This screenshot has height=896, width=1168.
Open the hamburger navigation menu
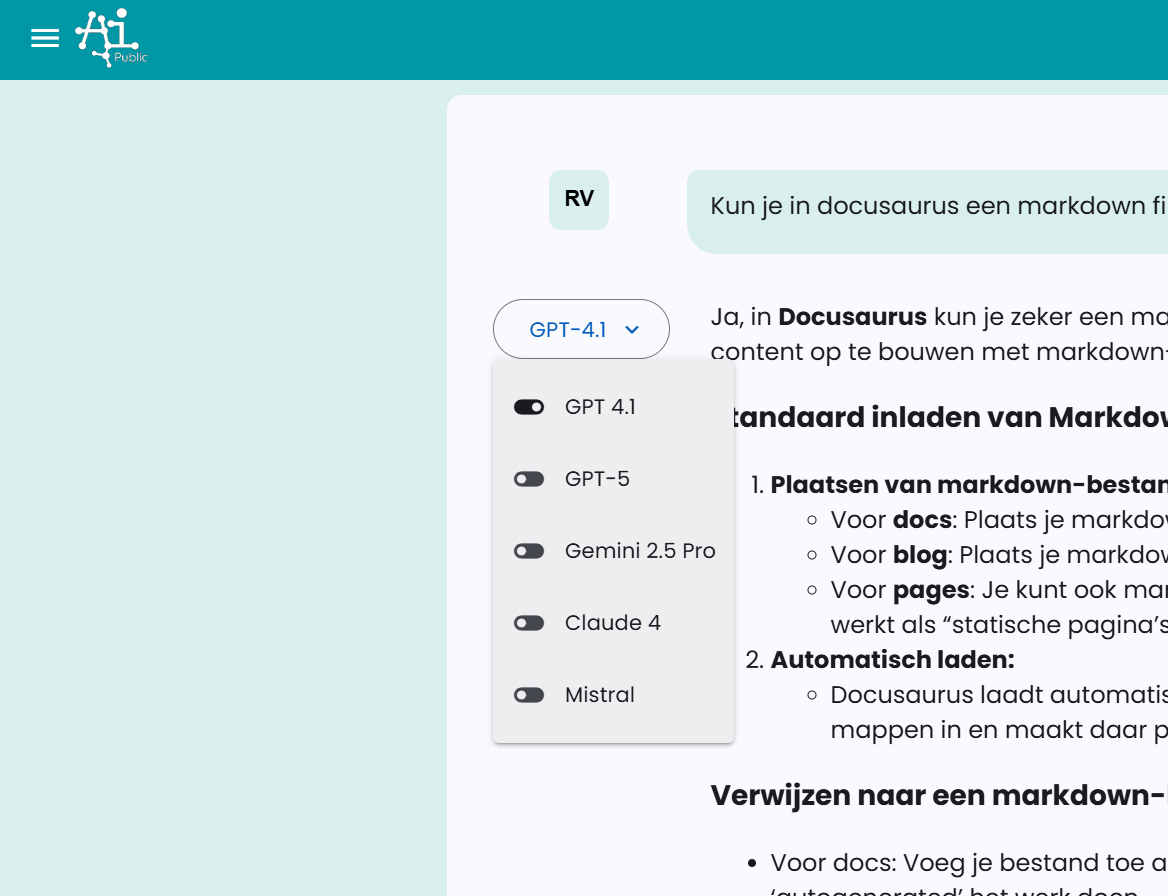pos(45,39)
